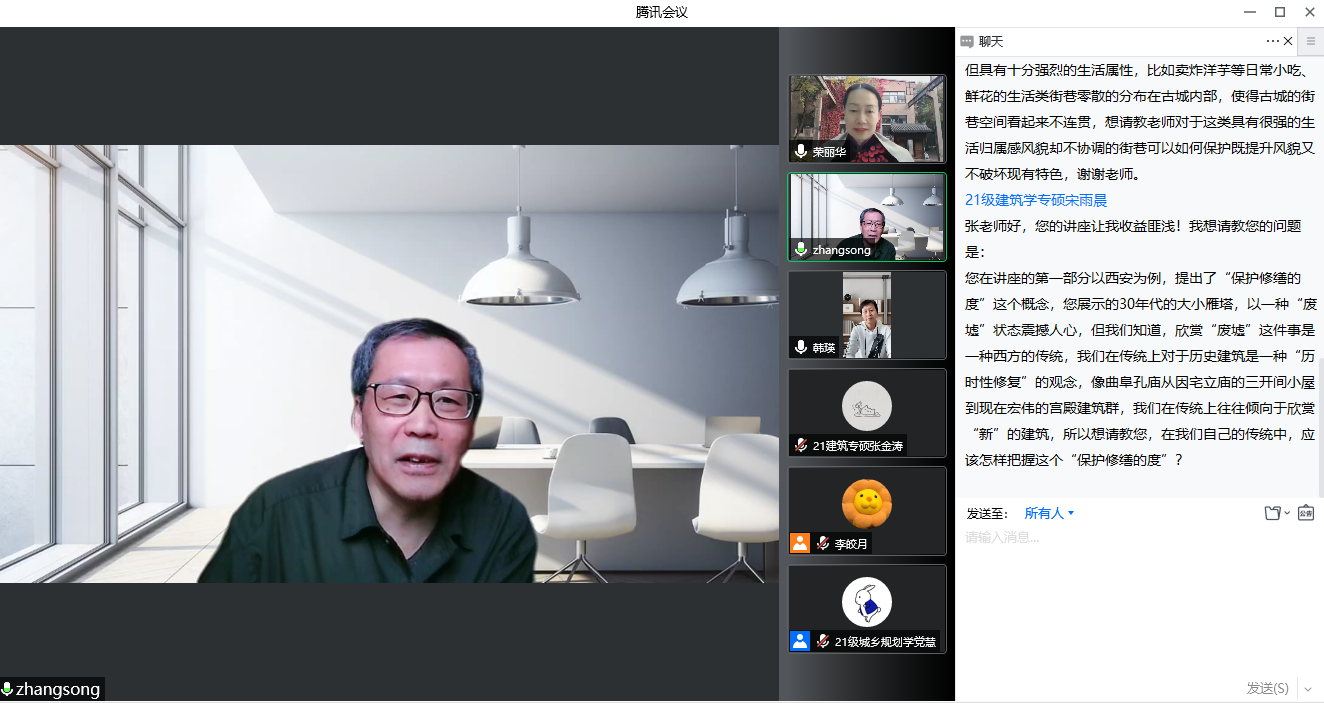Click the microphone icon on 韩瑛's tile
This screenshot has height=703, width=1324.
[801, 347]
